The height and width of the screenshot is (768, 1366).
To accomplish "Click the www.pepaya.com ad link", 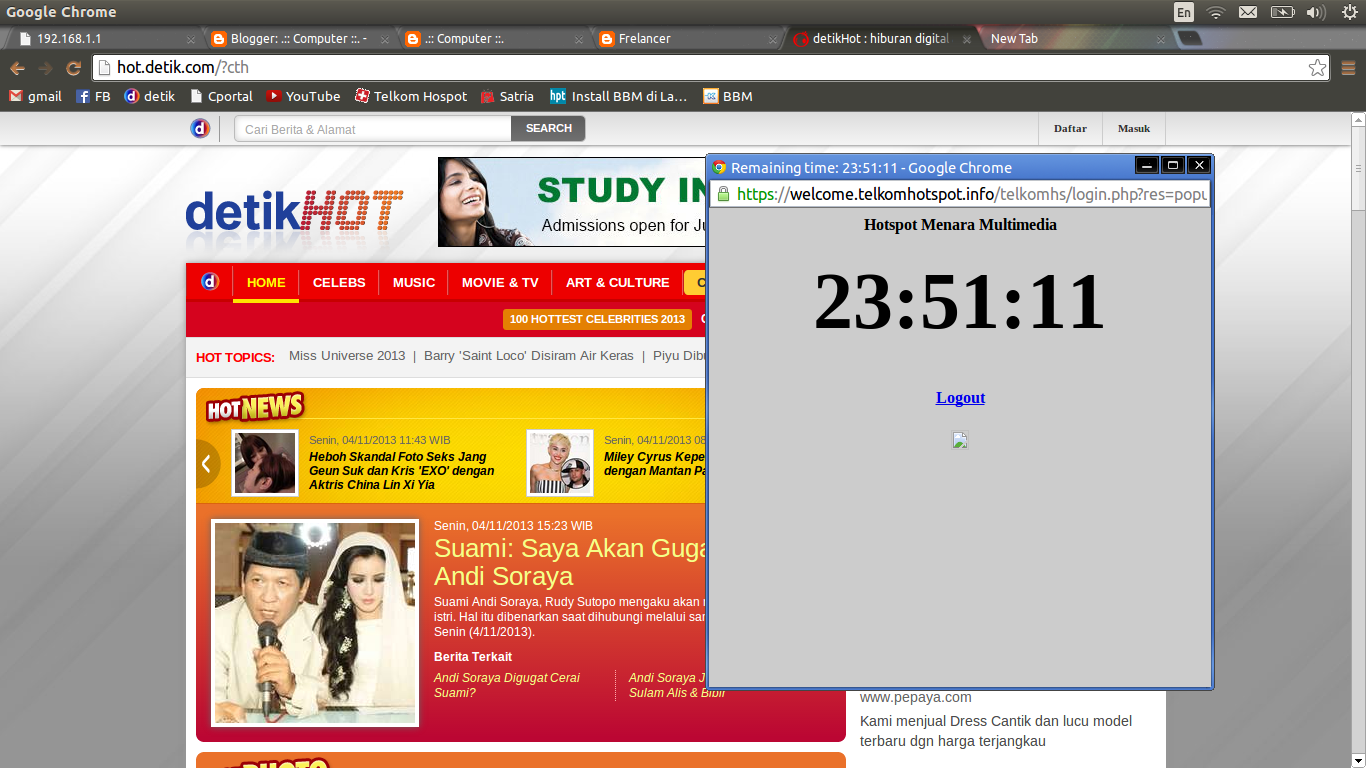I will 915,697.
